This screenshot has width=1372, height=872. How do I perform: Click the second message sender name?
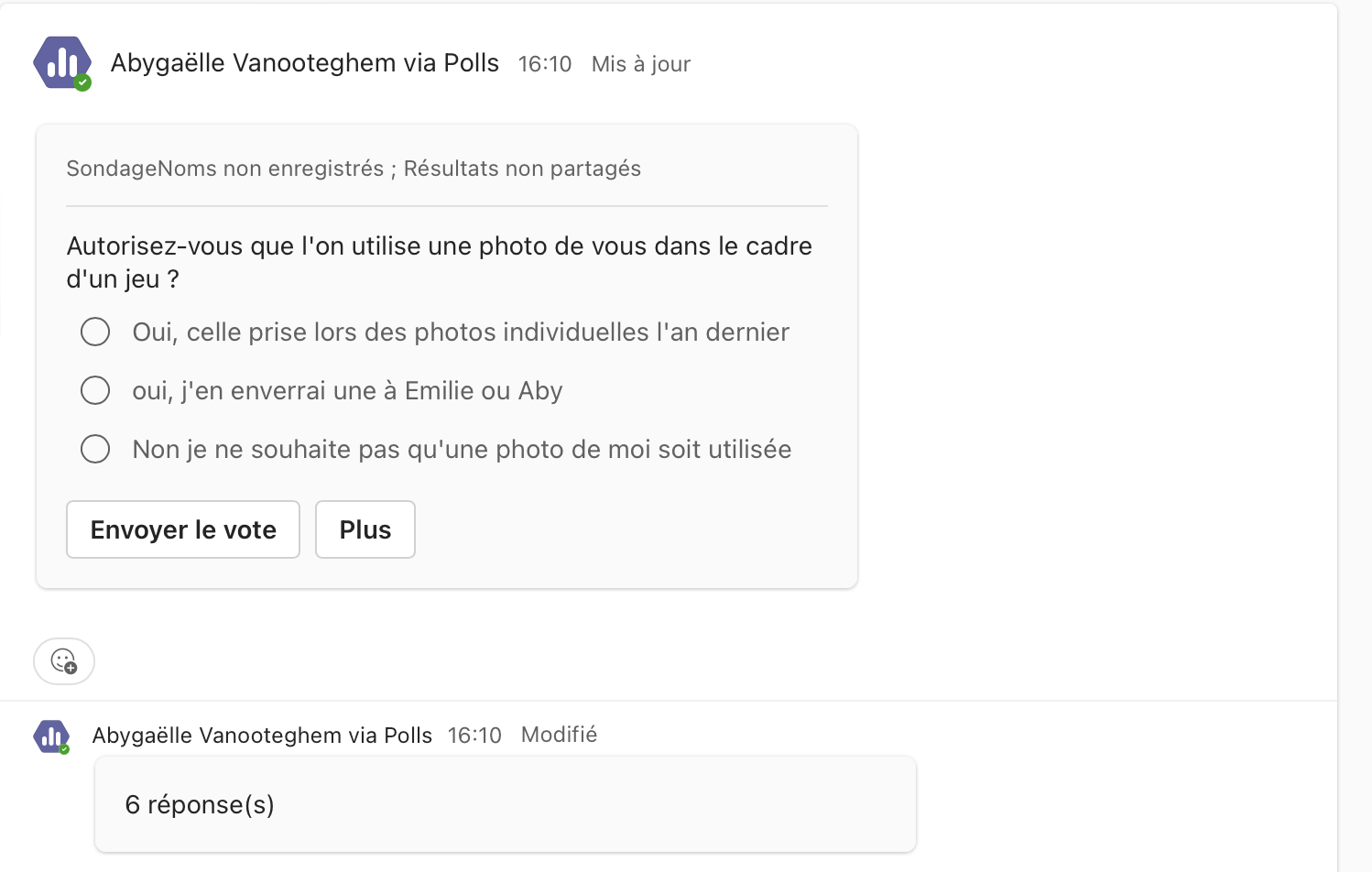tap(262, 736)
